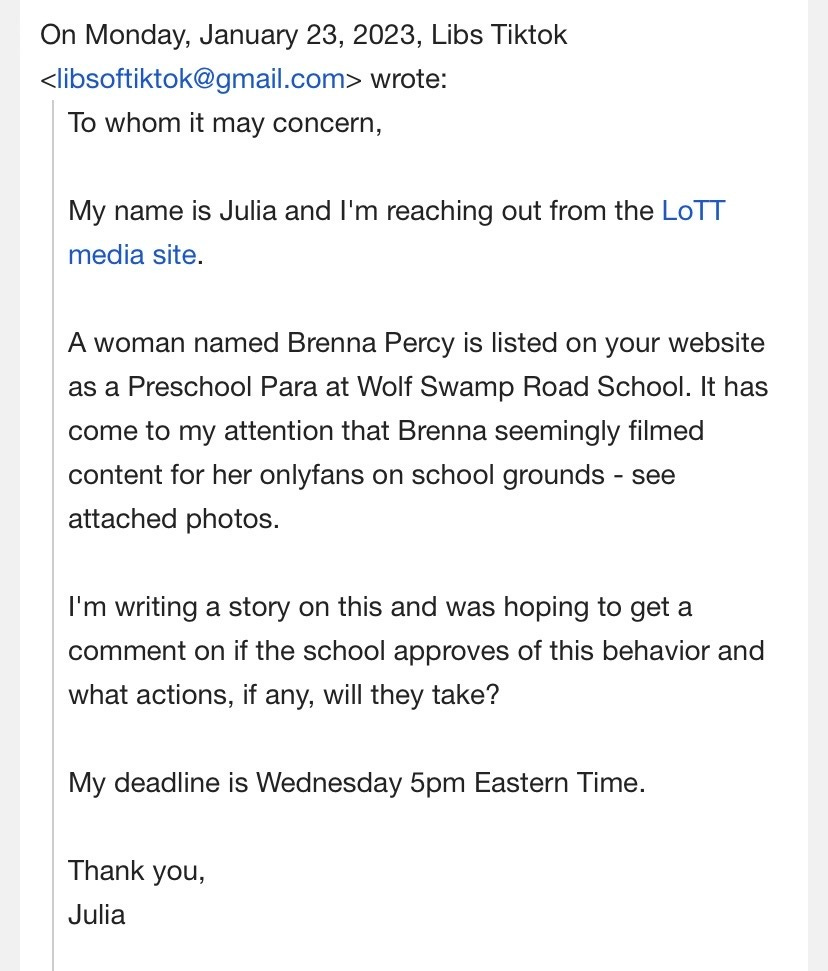The image size is (828, 971).
Task: Click the 'Thank you,' closing line
Action: [136, 871]
